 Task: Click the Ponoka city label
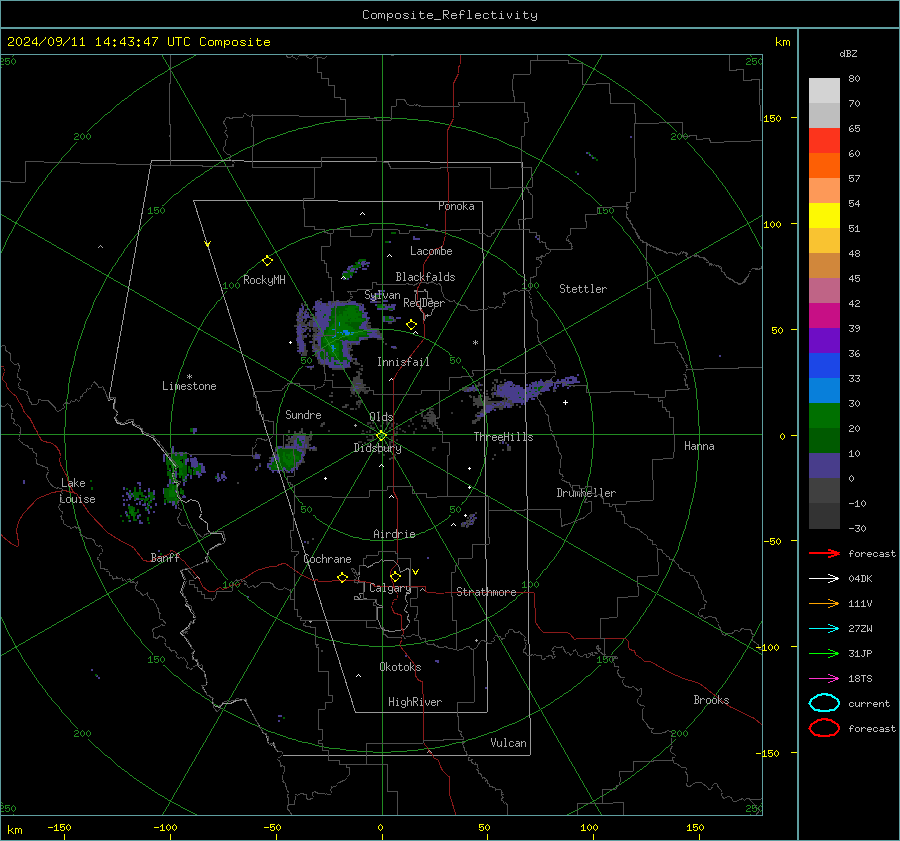coord(456,206)
